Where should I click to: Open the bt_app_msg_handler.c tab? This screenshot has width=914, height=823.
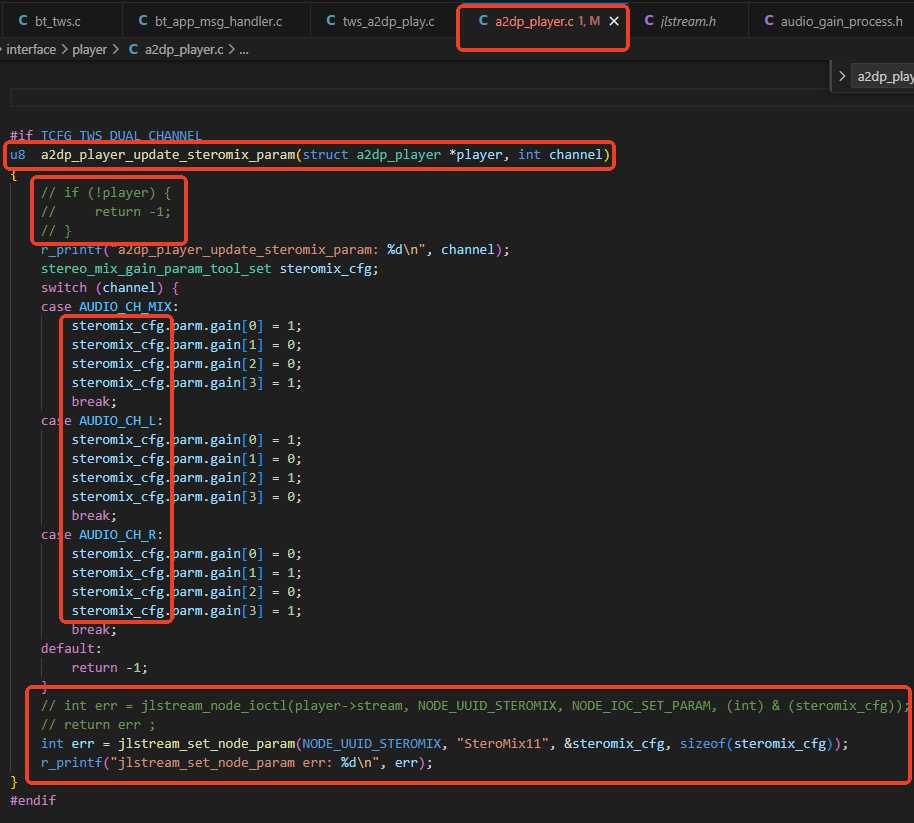pyautogui.click(x=217, y=22)
